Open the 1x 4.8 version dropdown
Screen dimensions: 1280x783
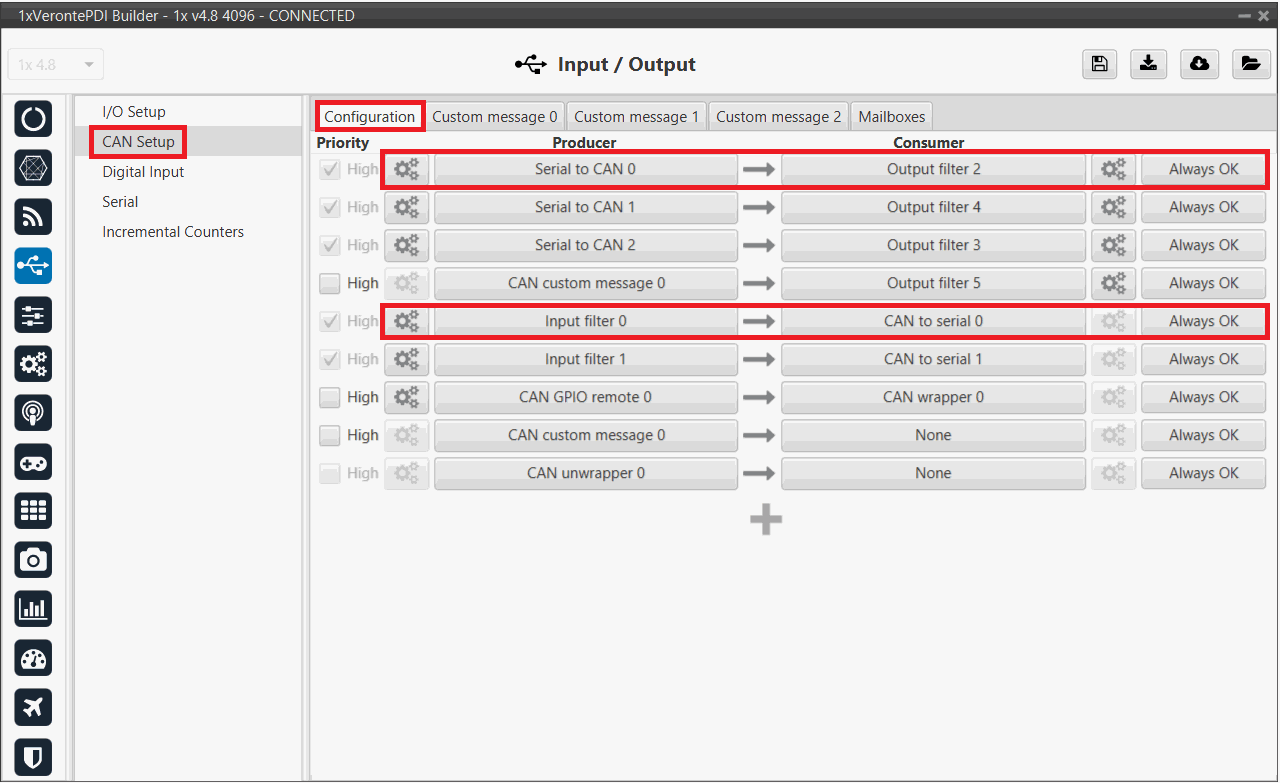(56, 65)
